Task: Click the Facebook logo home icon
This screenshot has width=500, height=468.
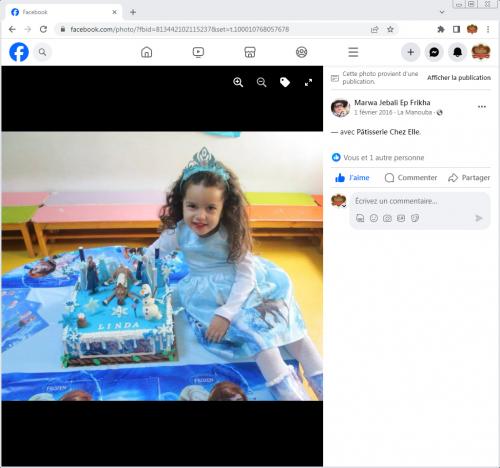Action: [19, 52]
